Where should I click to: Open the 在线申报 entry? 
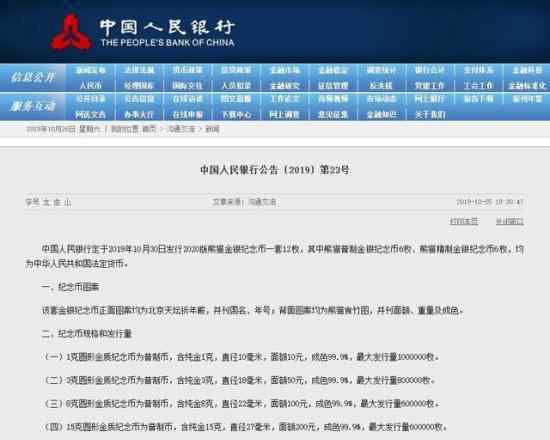tap(188, 114)
